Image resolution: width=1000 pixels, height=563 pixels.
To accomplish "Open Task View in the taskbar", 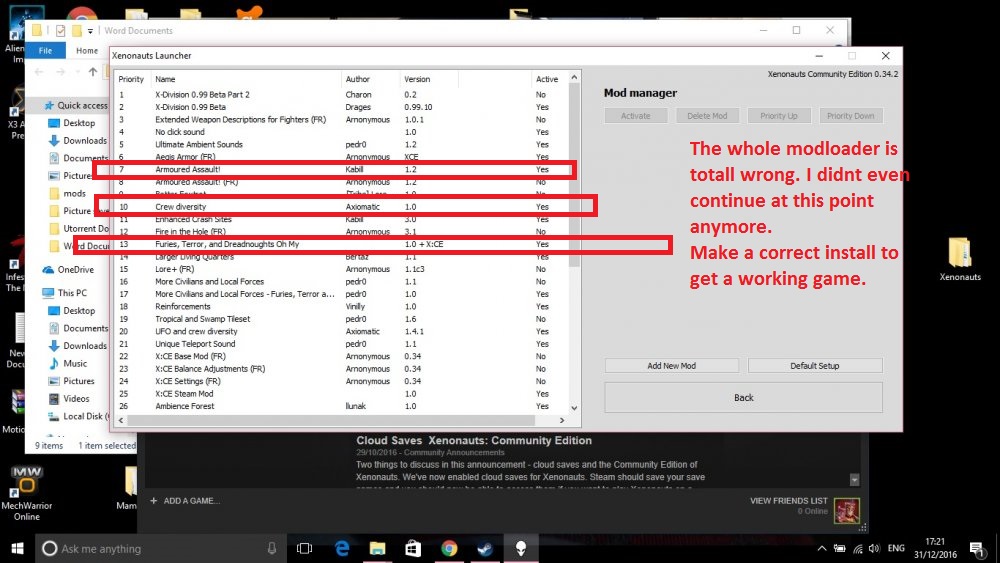I will [x=304, y=548].
